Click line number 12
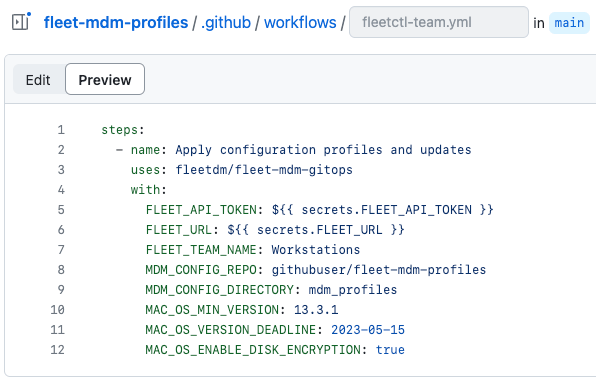Screen dimensions: 596x380 click(57, 350)
